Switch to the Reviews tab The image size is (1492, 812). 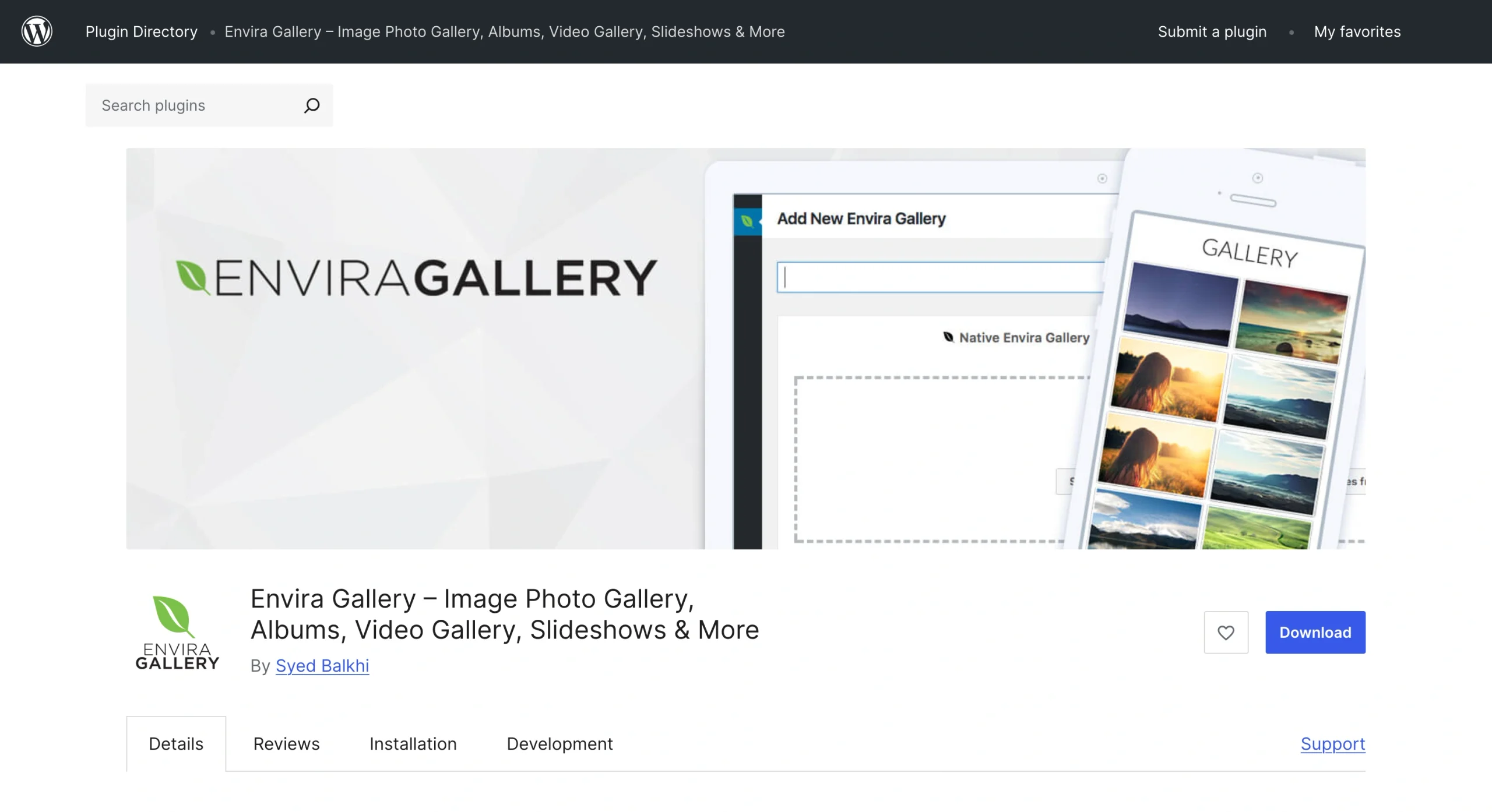coord(286,744)
